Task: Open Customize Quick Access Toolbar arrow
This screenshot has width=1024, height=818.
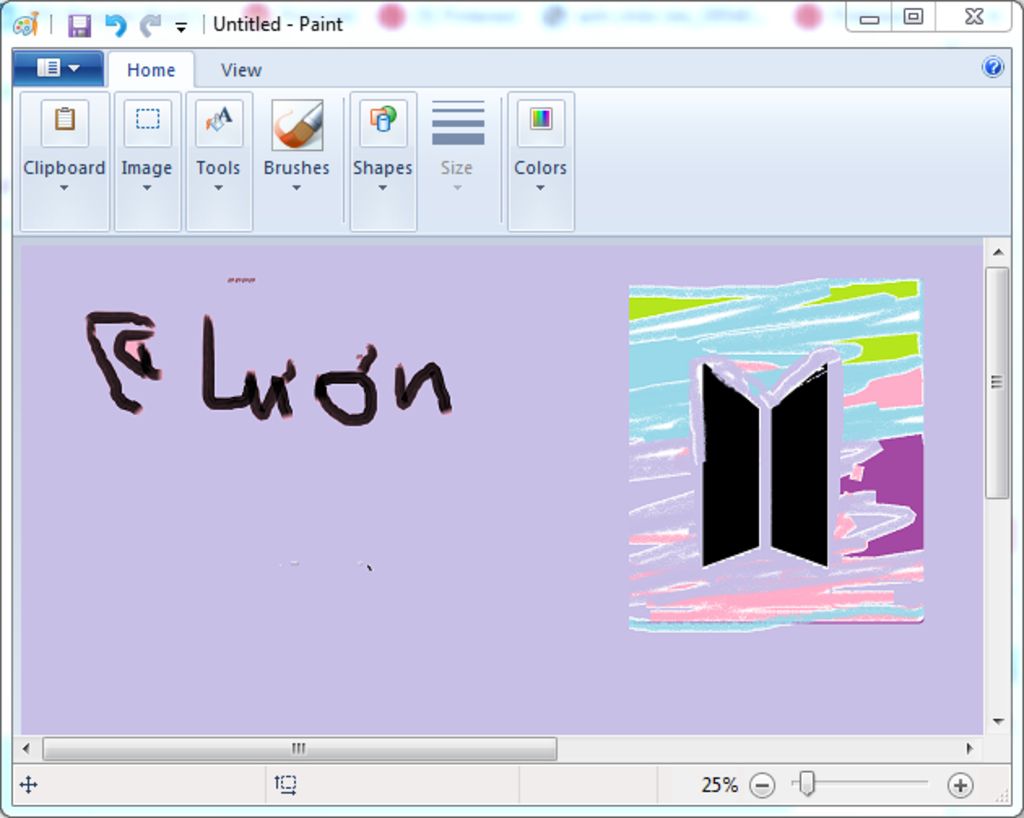Action: [182, 27]
